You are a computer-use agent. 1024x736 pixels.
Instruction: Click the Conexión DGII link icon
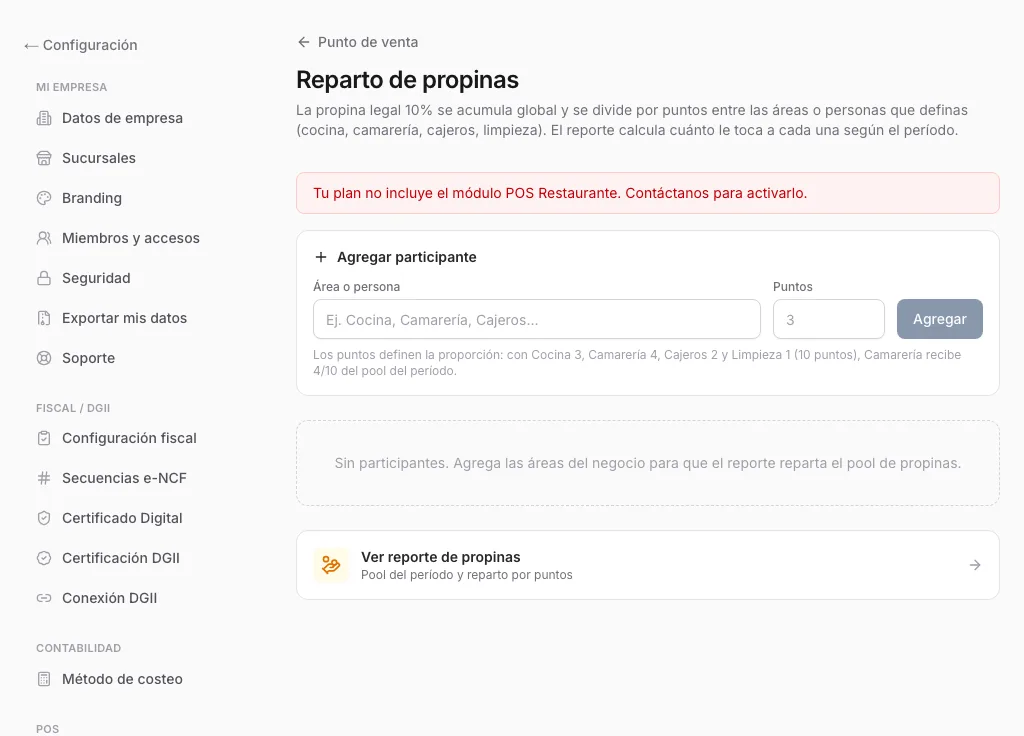point(44,598)
